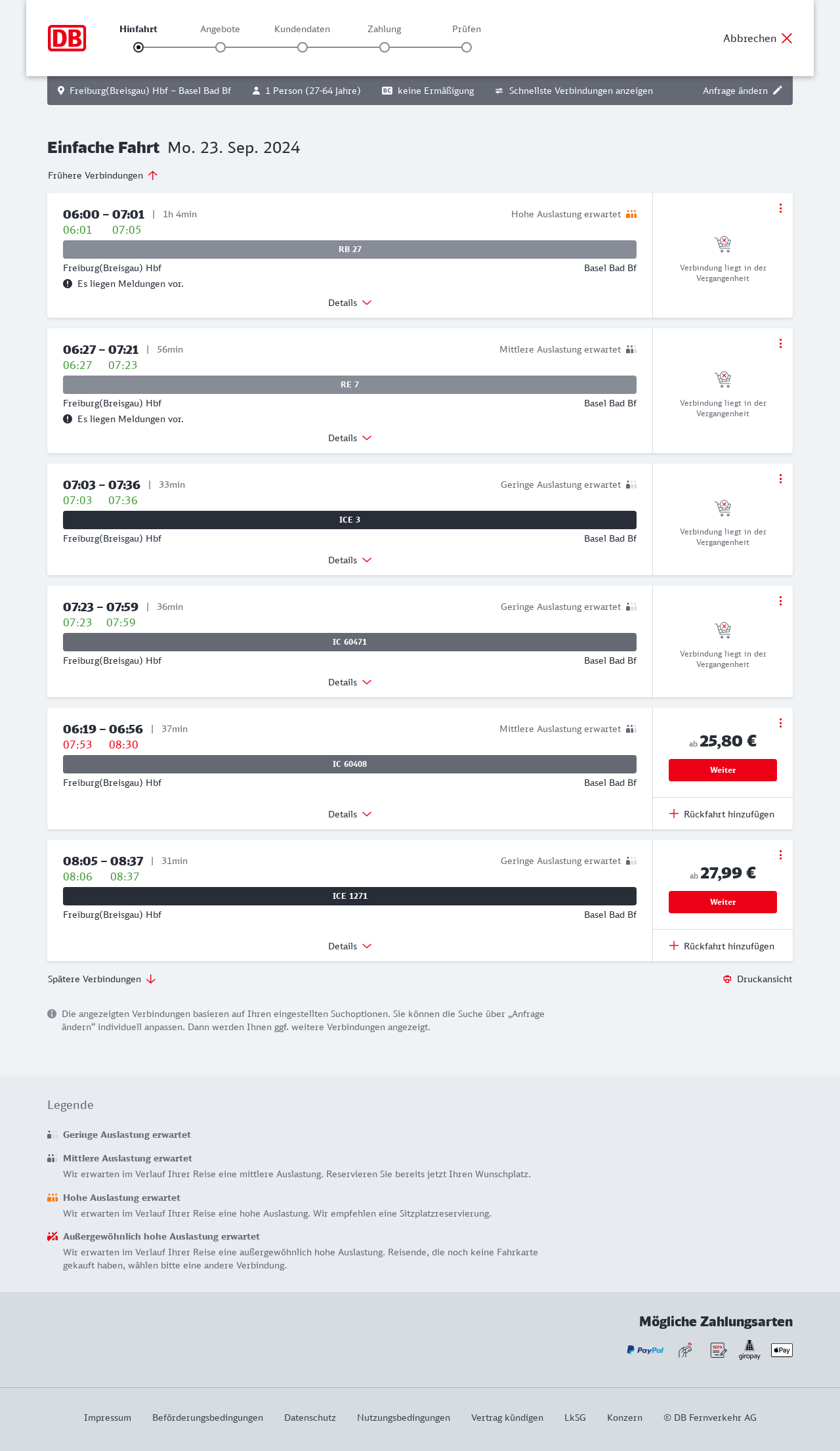Click the warning icon on the RE 7 connection
Viewport: 840px width, 1451px height.
click(x=68, y=419)
